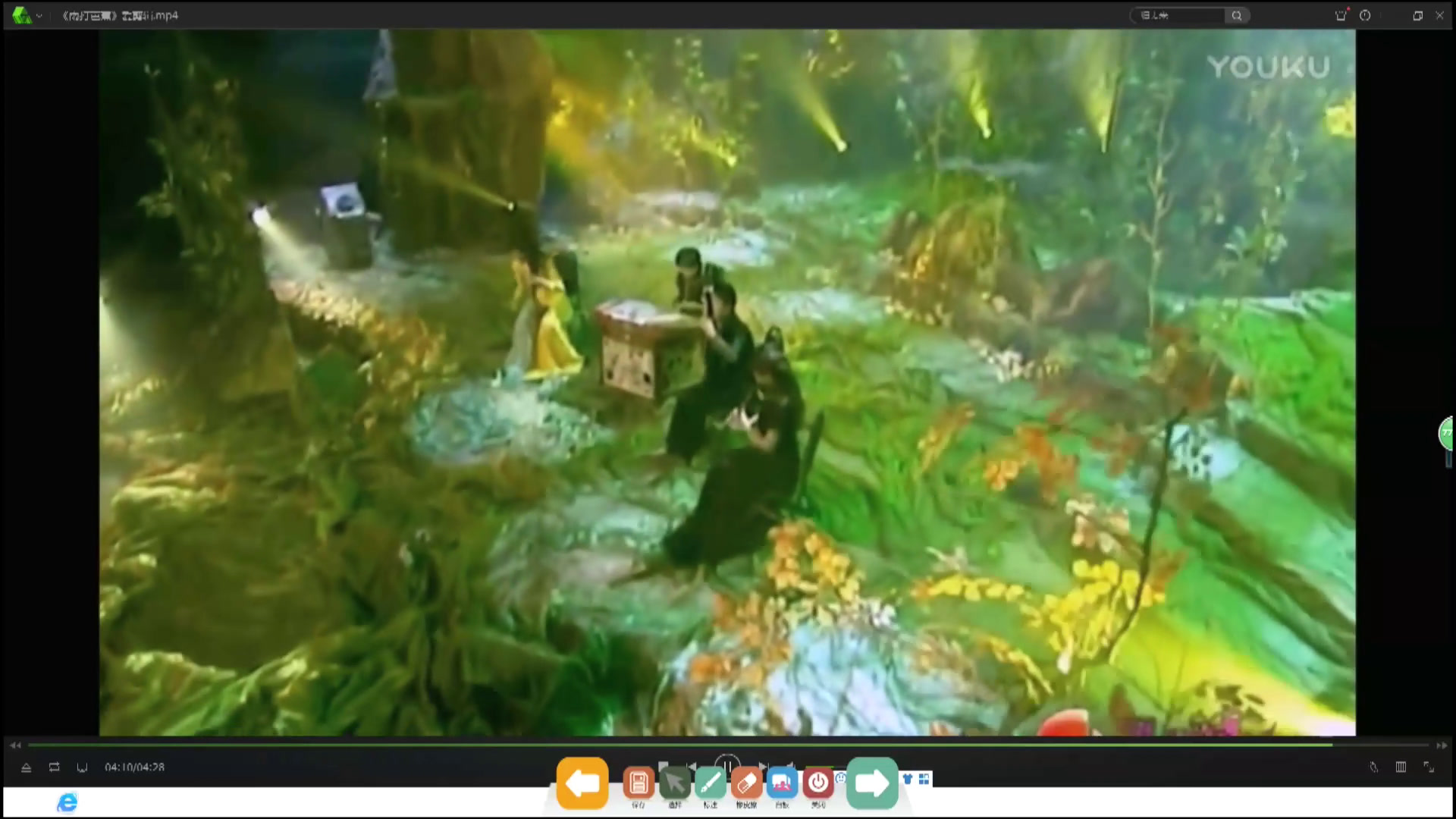This screenshot has width=1456, height=819.
Task: Jump back with the rewind arrows at progress bar start
Action: 15,745
